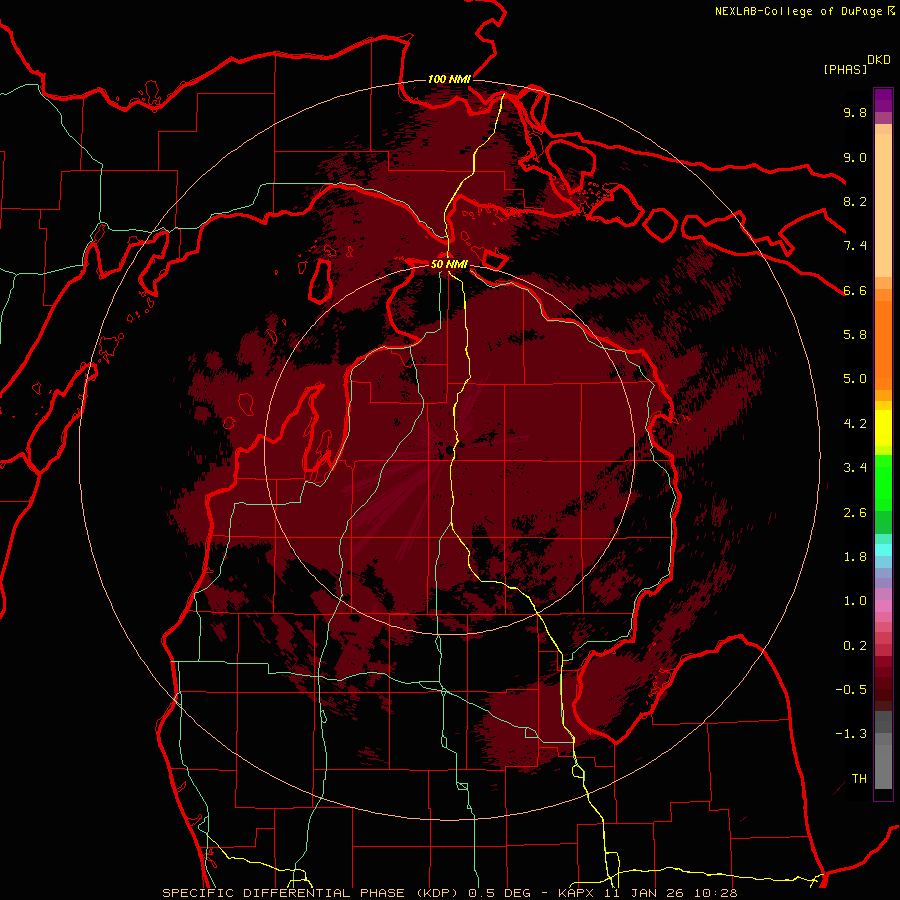
Task: Pick the cyan band on color scale
Action: pyautogui.click(x=883, y=550)
